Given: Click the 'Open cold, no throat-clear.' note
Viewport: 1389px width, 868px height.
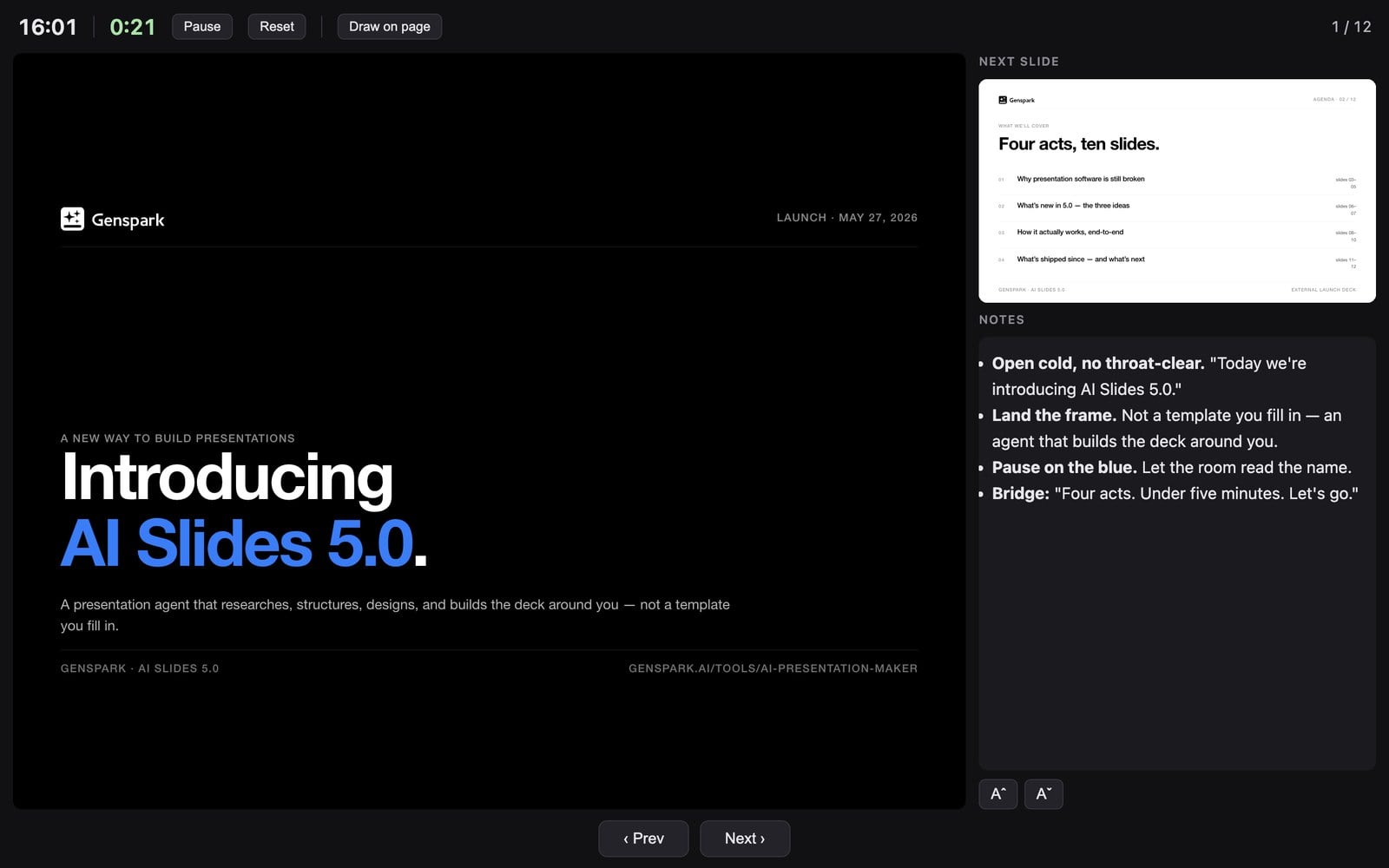Looking at the screenshot, I should (x=1098, y=364).
